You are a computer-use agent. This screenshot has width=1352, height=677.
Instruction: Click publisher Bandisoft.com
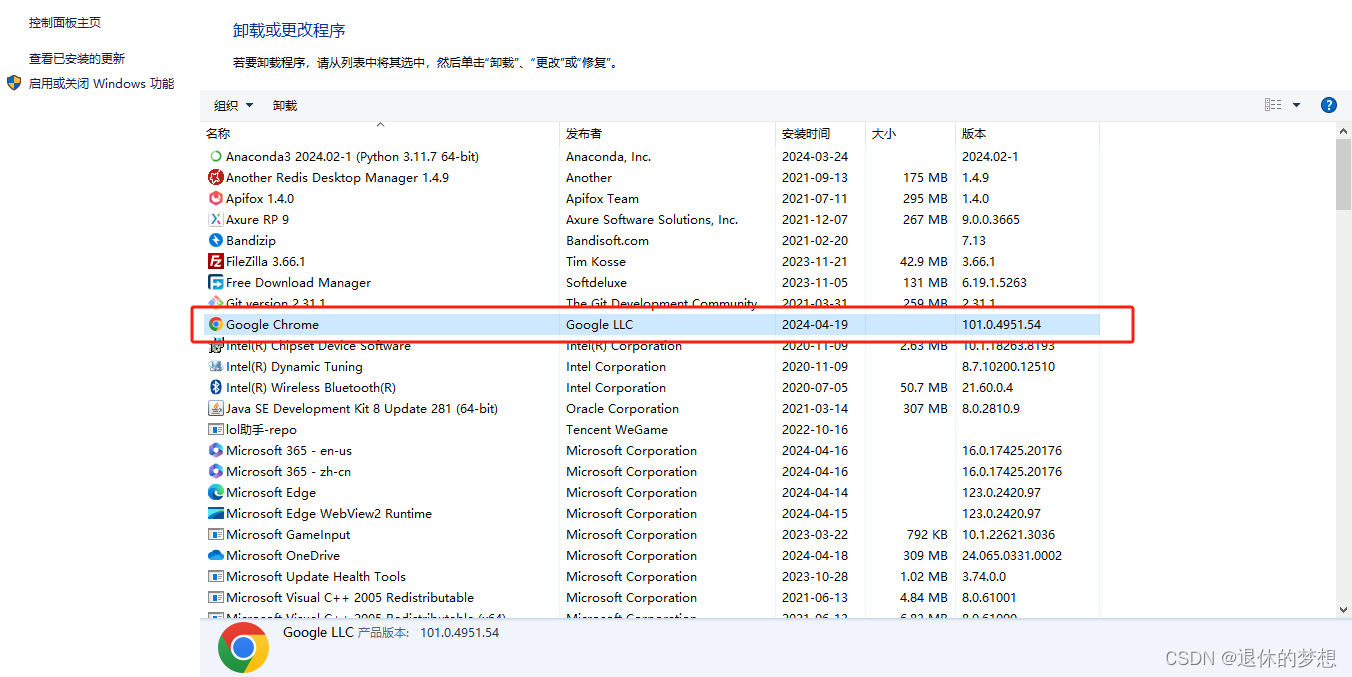pyautogui.click(x=607, y=240)
